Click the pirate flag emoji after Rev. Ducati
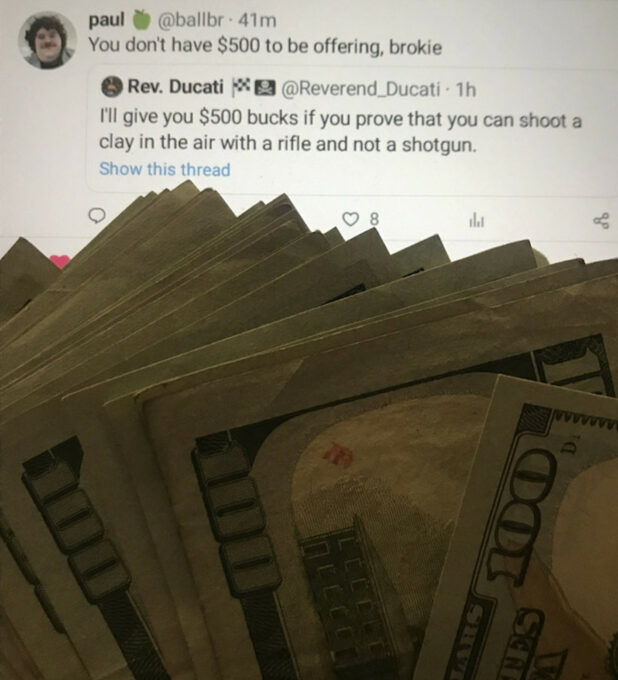 263,88
